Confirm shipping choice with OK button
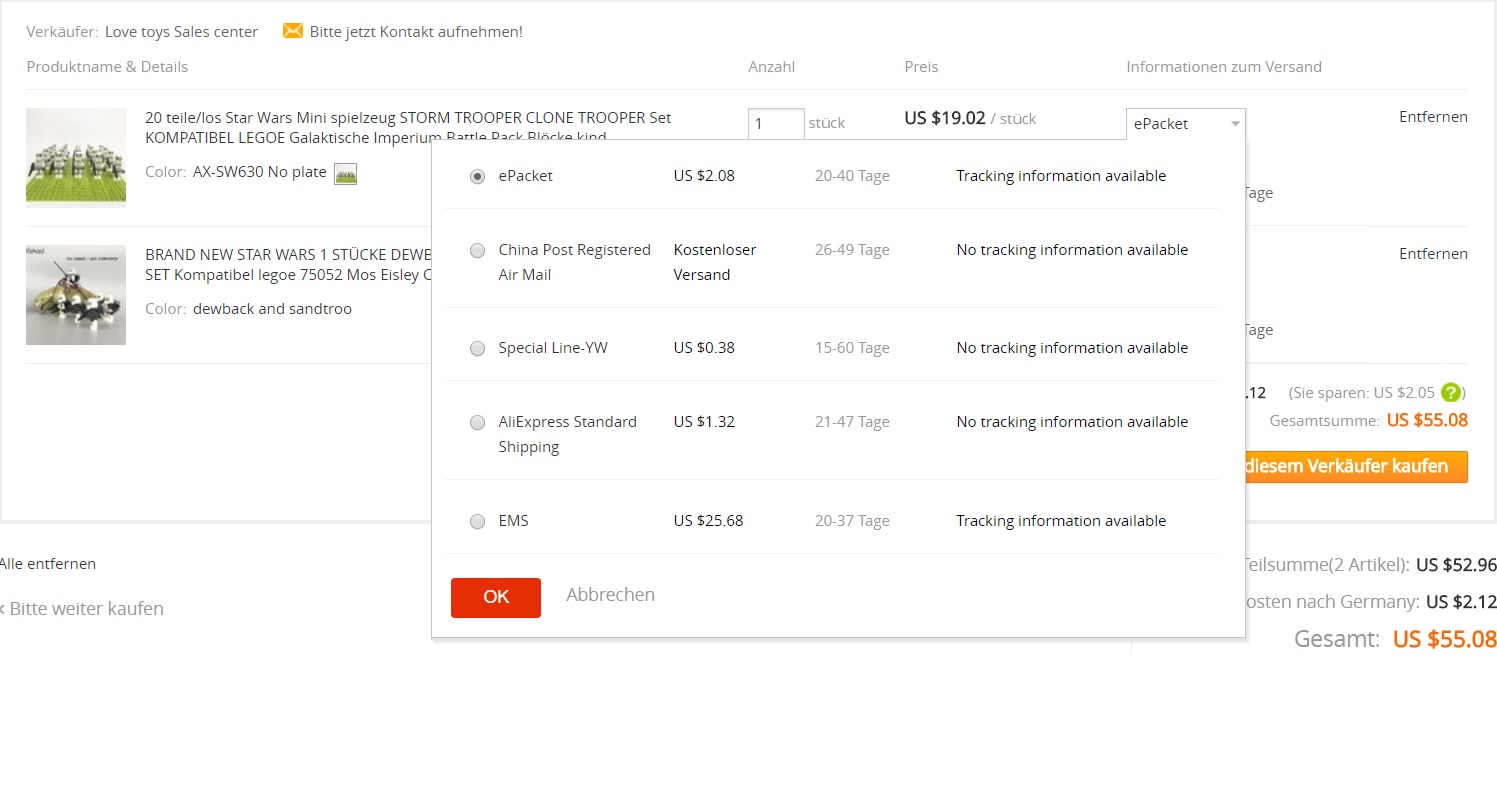 point(496,598)
